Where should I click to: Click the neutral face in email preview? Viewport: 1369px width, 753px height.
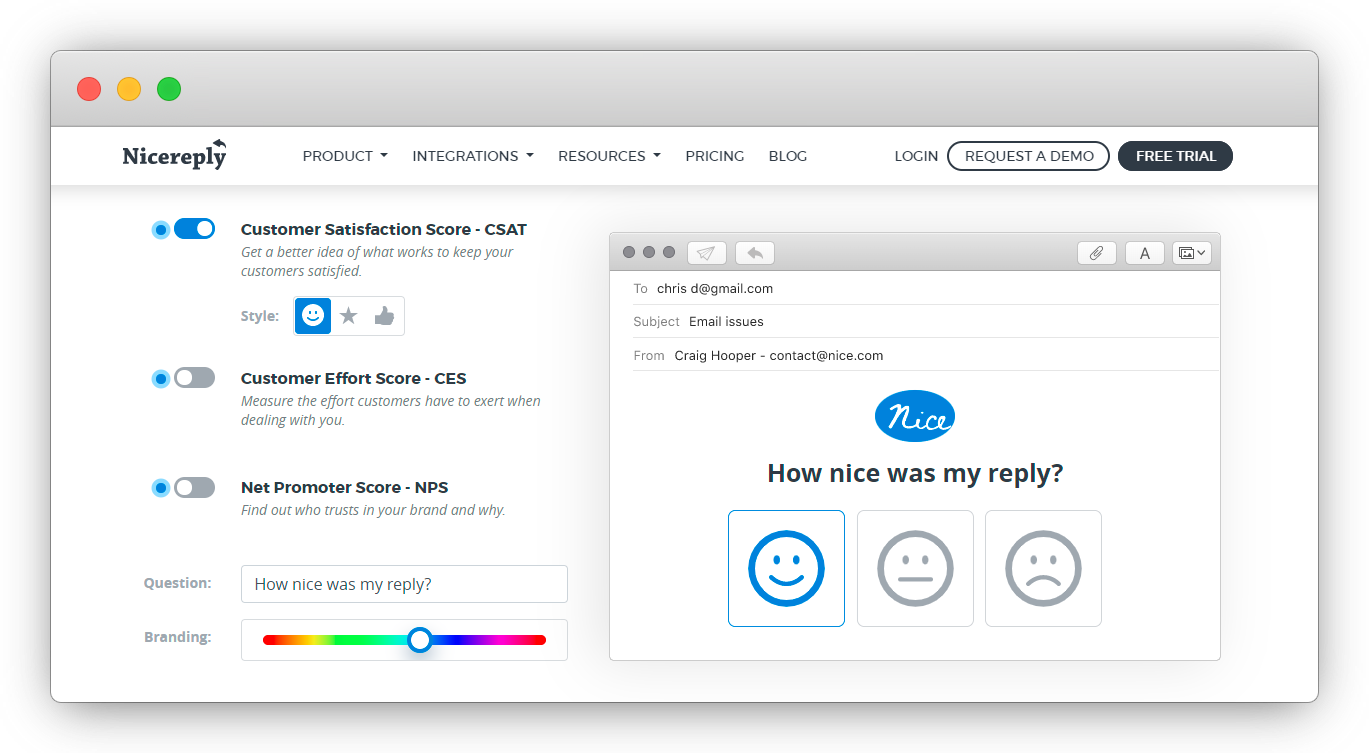[915, 568]
